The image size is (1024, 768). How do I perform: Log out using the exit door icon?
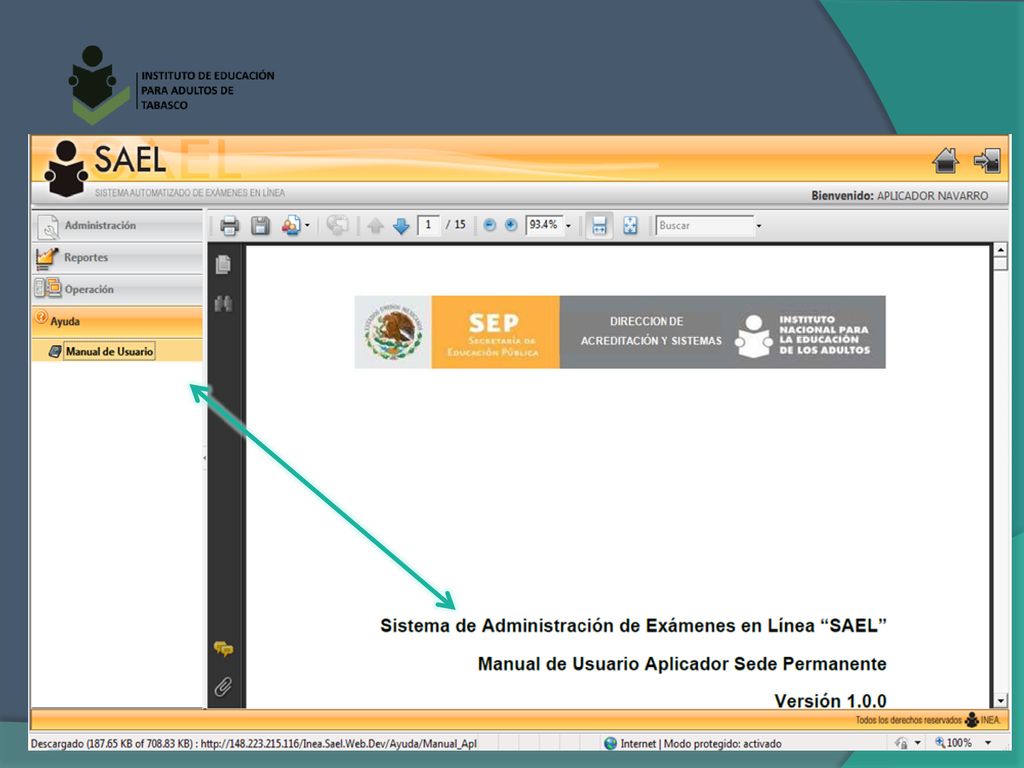(x=987, y=161)
